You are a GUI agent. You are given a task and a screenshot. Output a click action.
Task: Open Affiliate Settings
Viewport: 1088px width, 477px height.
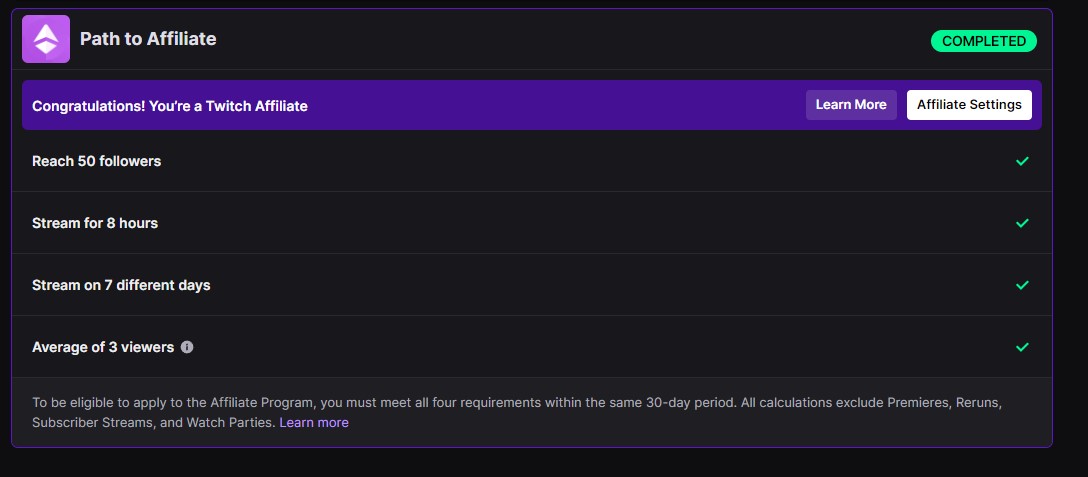click(x=969, y=105)
